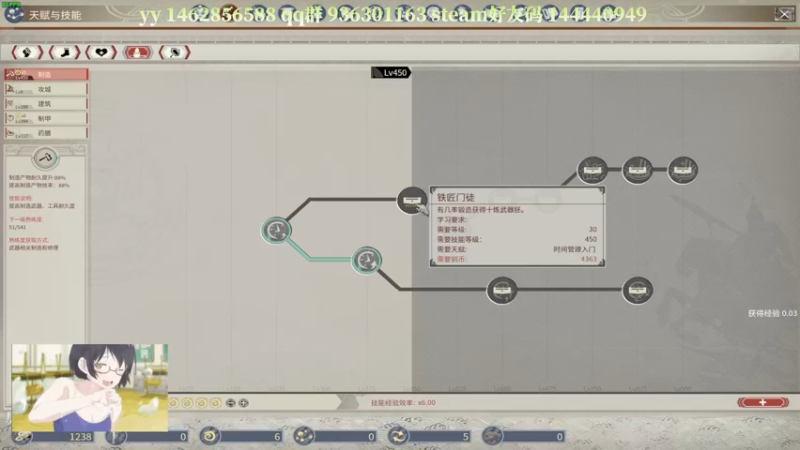
Task: Click the 天赋与技能 title icon
Action: coord(14,14)
